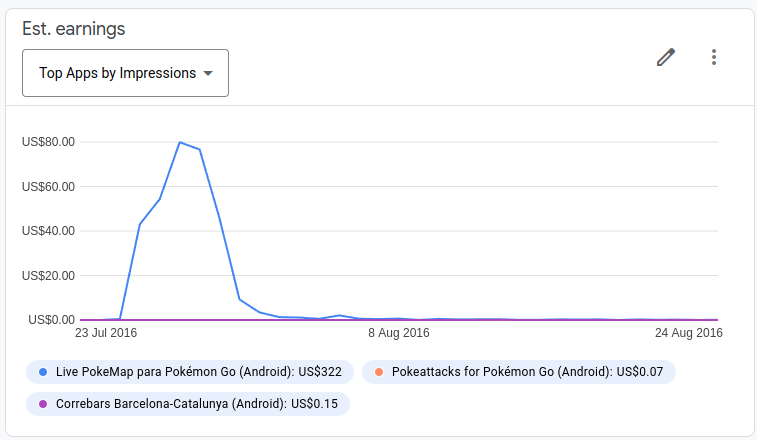Click the dropdown arrow beside Top Apps
Image resolution: width=757 pixels, height=440 pixels.
pos(208,73)
